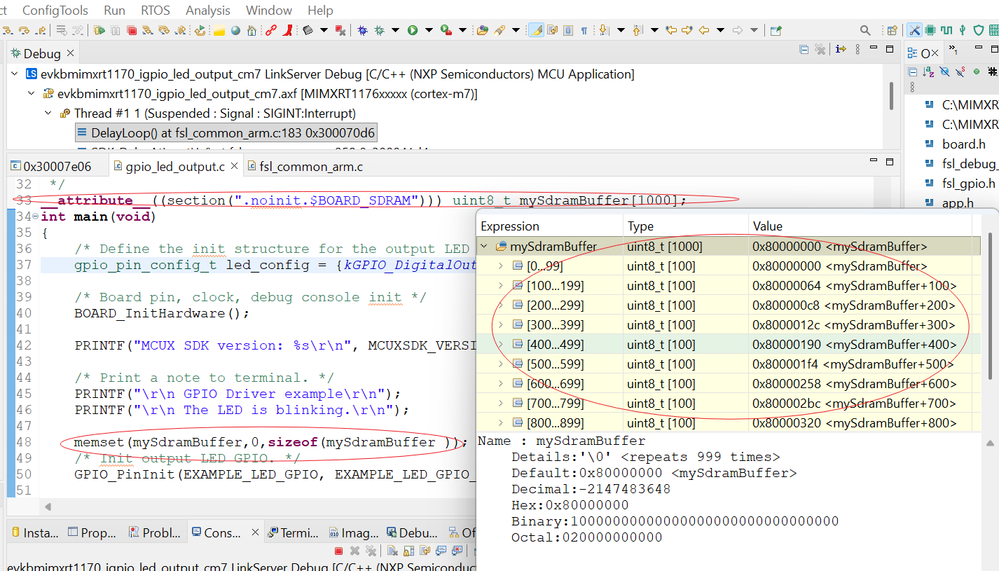
Task: Open the Run menu
Action: tap(115, 10)
